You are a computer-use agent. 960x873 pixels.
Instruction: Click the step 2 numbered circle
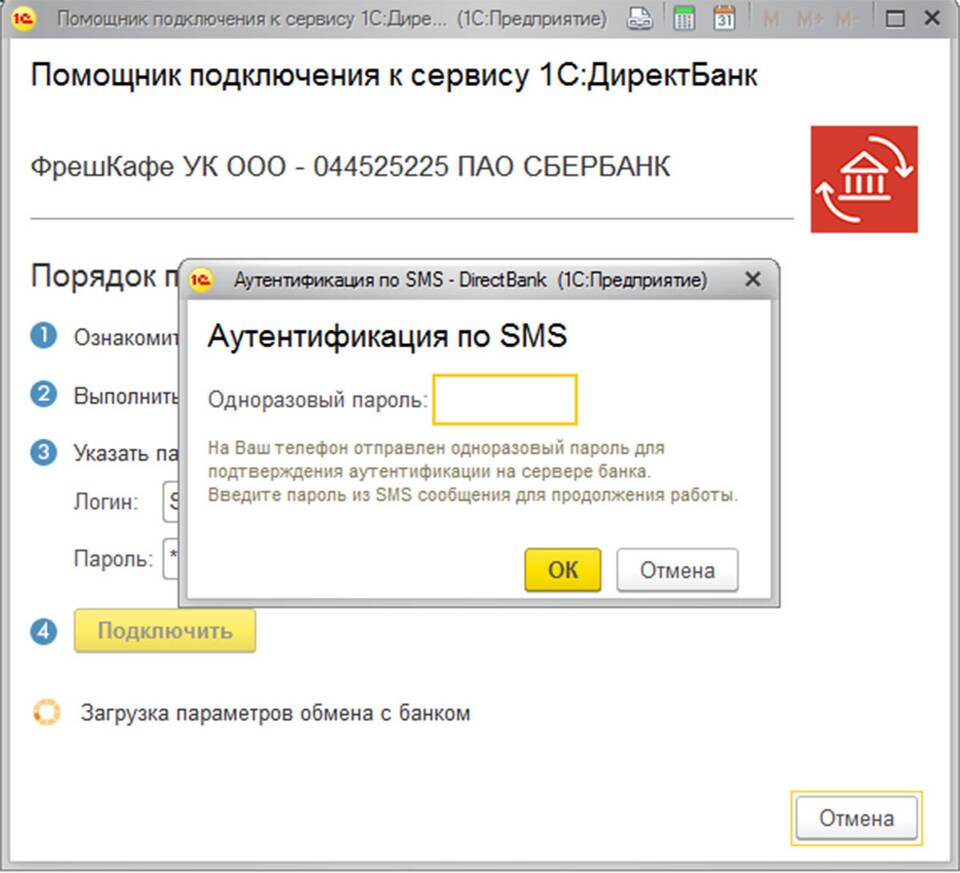point(43,394)
